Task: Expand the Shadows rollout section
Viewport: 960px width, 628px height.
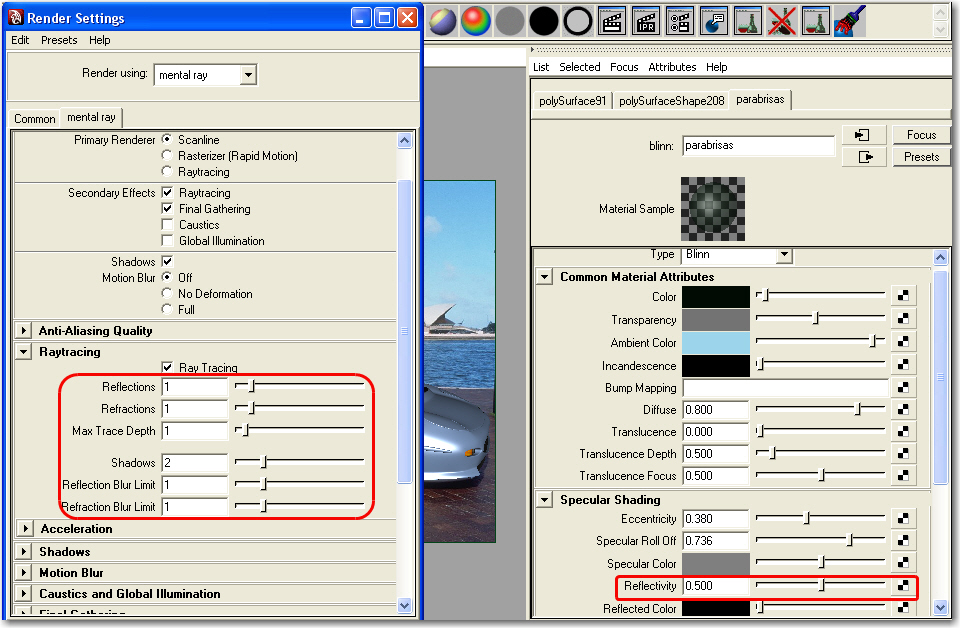Action: (x=23, y=551)
